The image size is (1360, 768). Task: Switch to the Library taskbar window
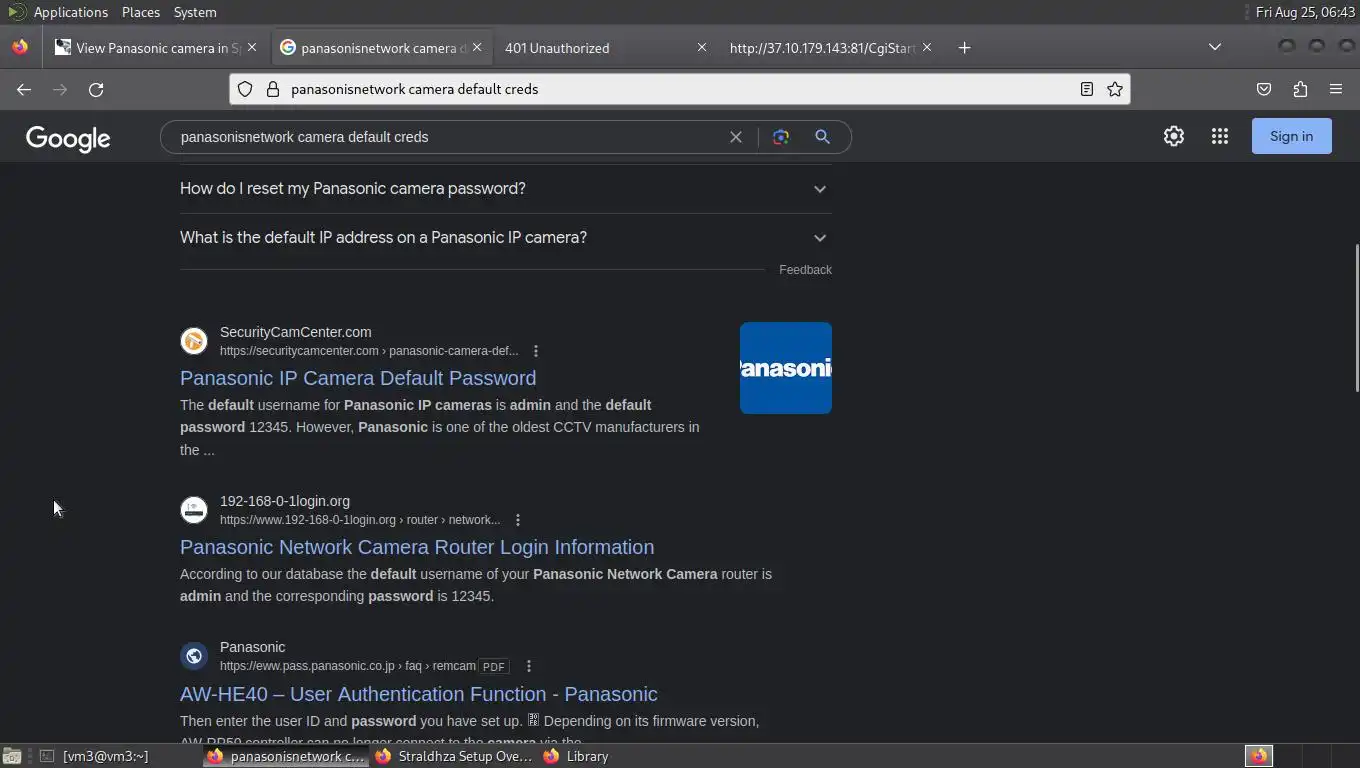coord(577,756)
